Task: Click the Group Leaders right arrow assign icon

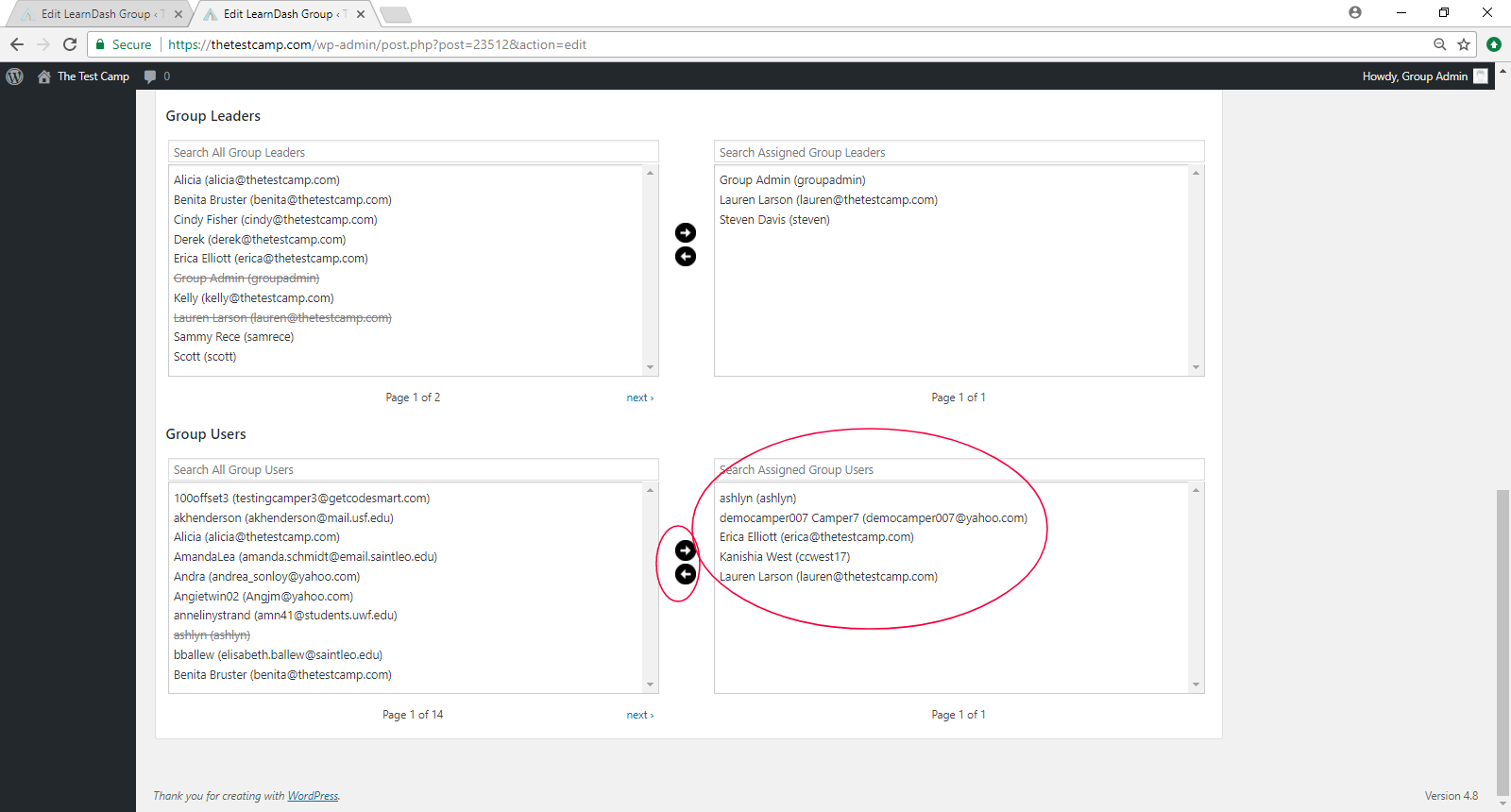Action: pyautogui.click(x=686, y=233)
